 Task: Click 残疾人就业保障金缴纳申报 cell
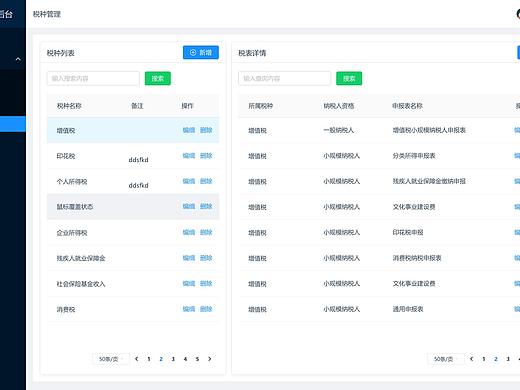(429, 181)
